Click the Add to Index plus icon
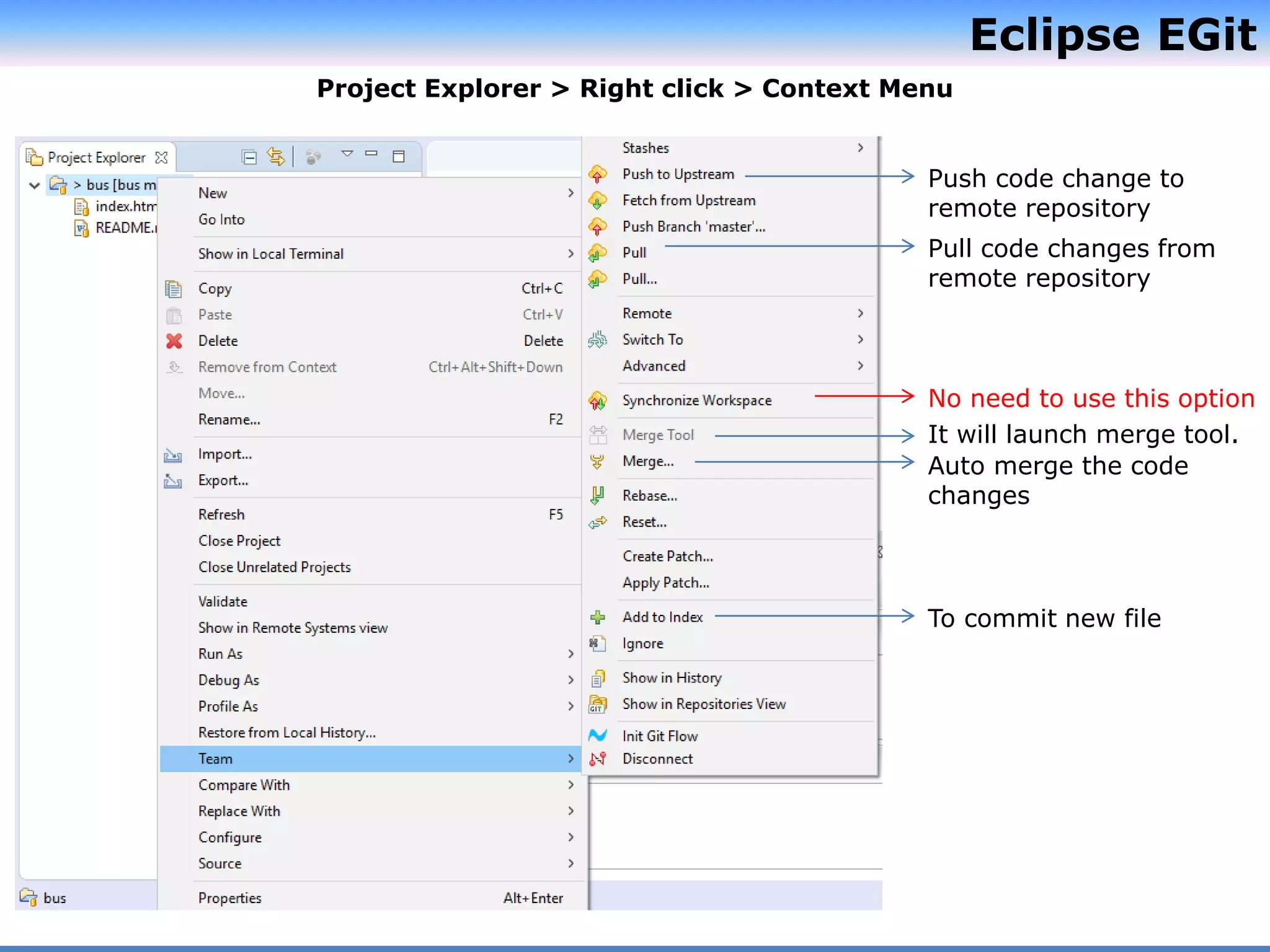1270x952 pixels. pyautogui.click(x=597, y=617)
